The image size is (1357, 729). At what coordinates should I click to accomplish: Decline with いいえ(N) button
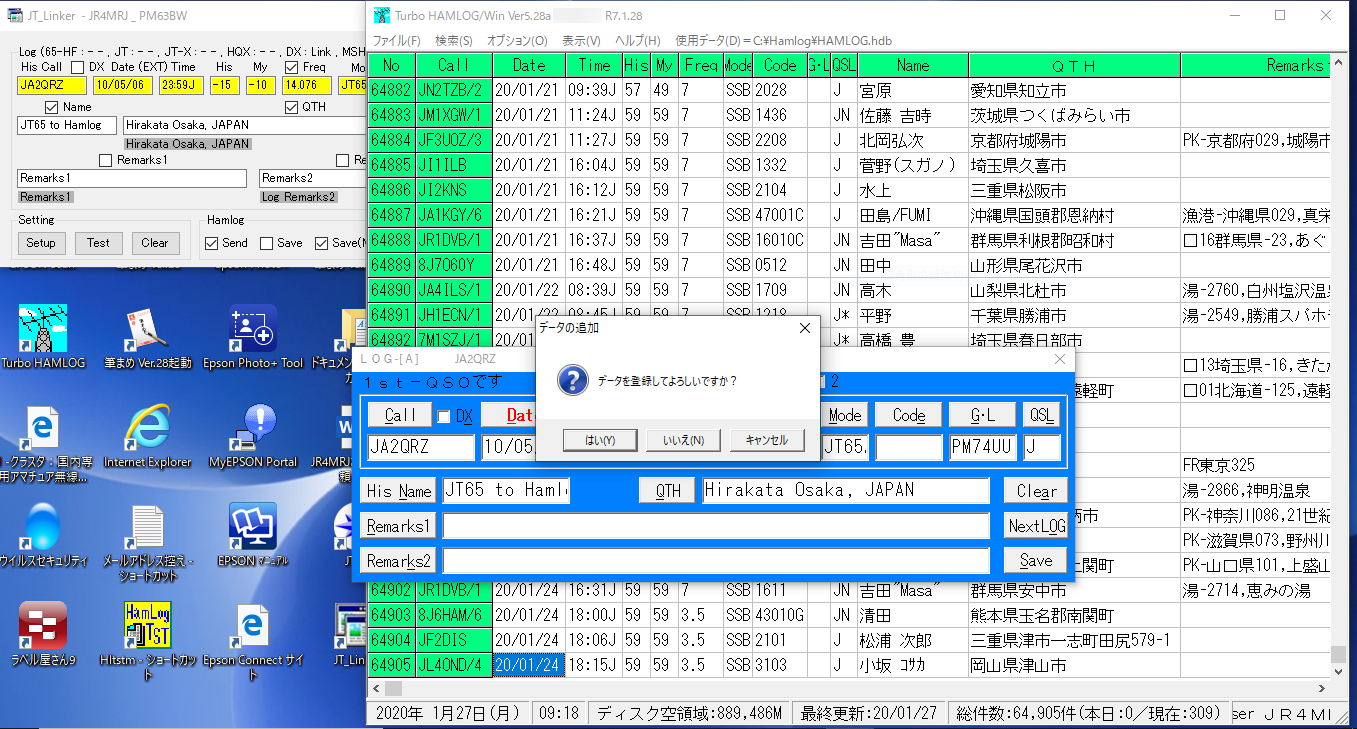683,440
